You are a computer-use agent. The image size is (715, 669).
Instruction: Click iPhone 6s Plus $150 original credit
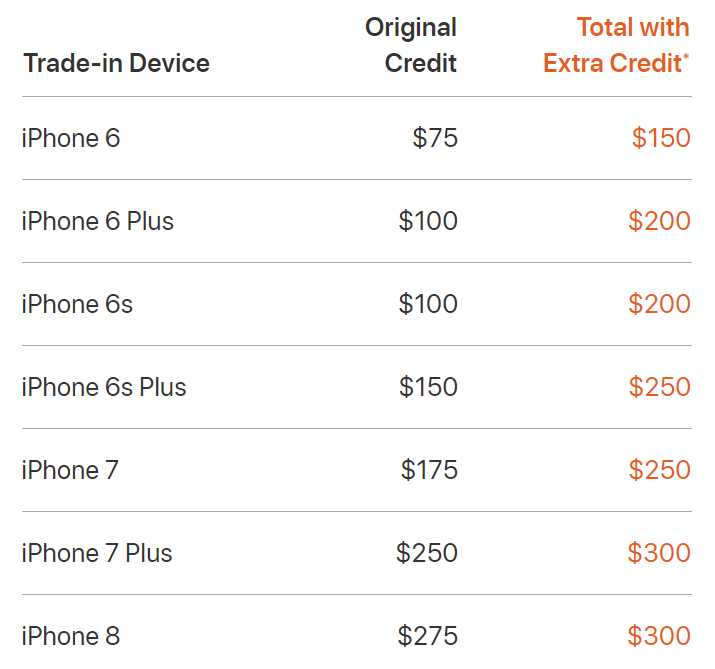(x=428, y=387)
